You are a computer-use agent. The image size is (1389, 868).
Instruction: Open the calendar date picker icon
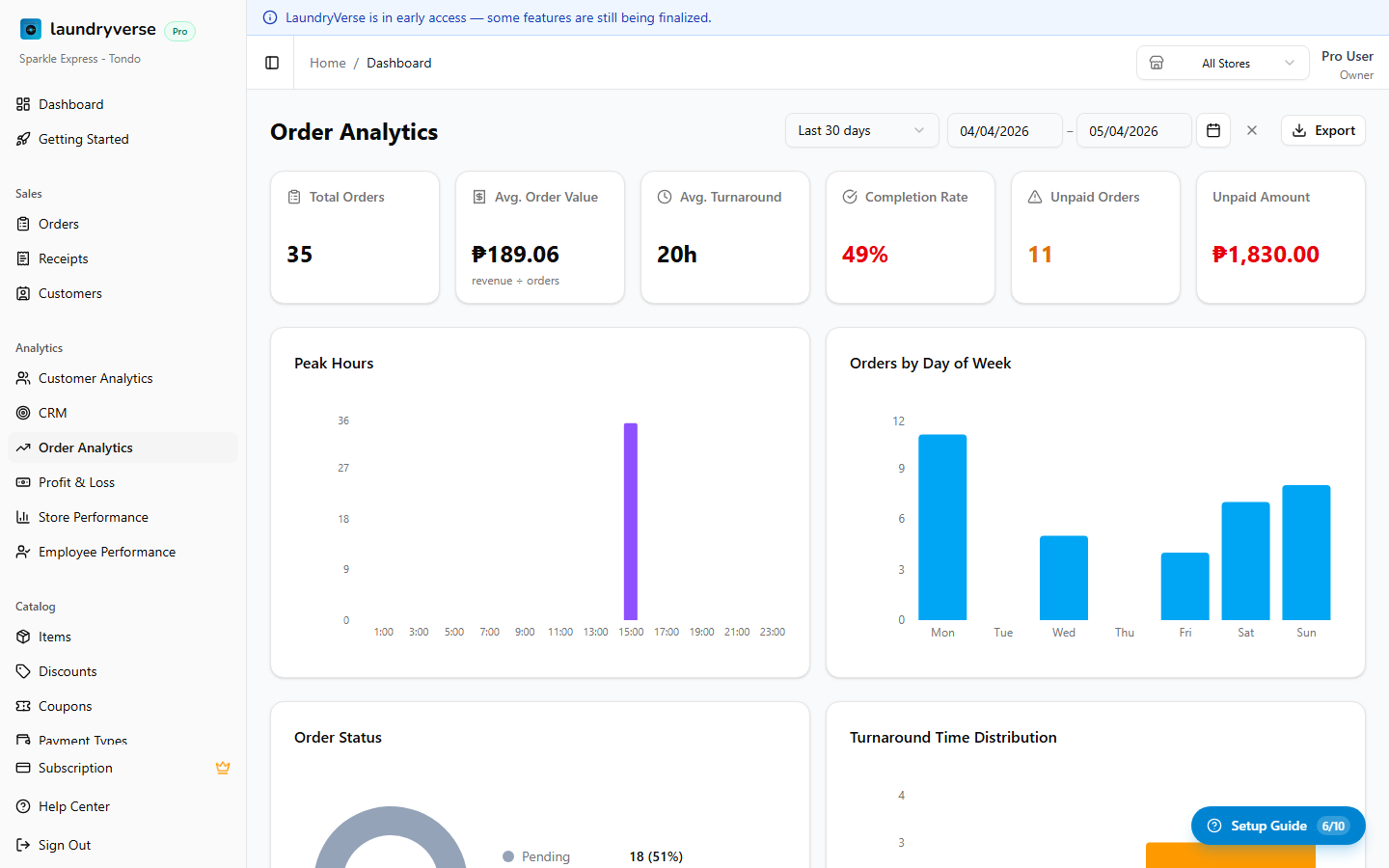coord(1213,130)
